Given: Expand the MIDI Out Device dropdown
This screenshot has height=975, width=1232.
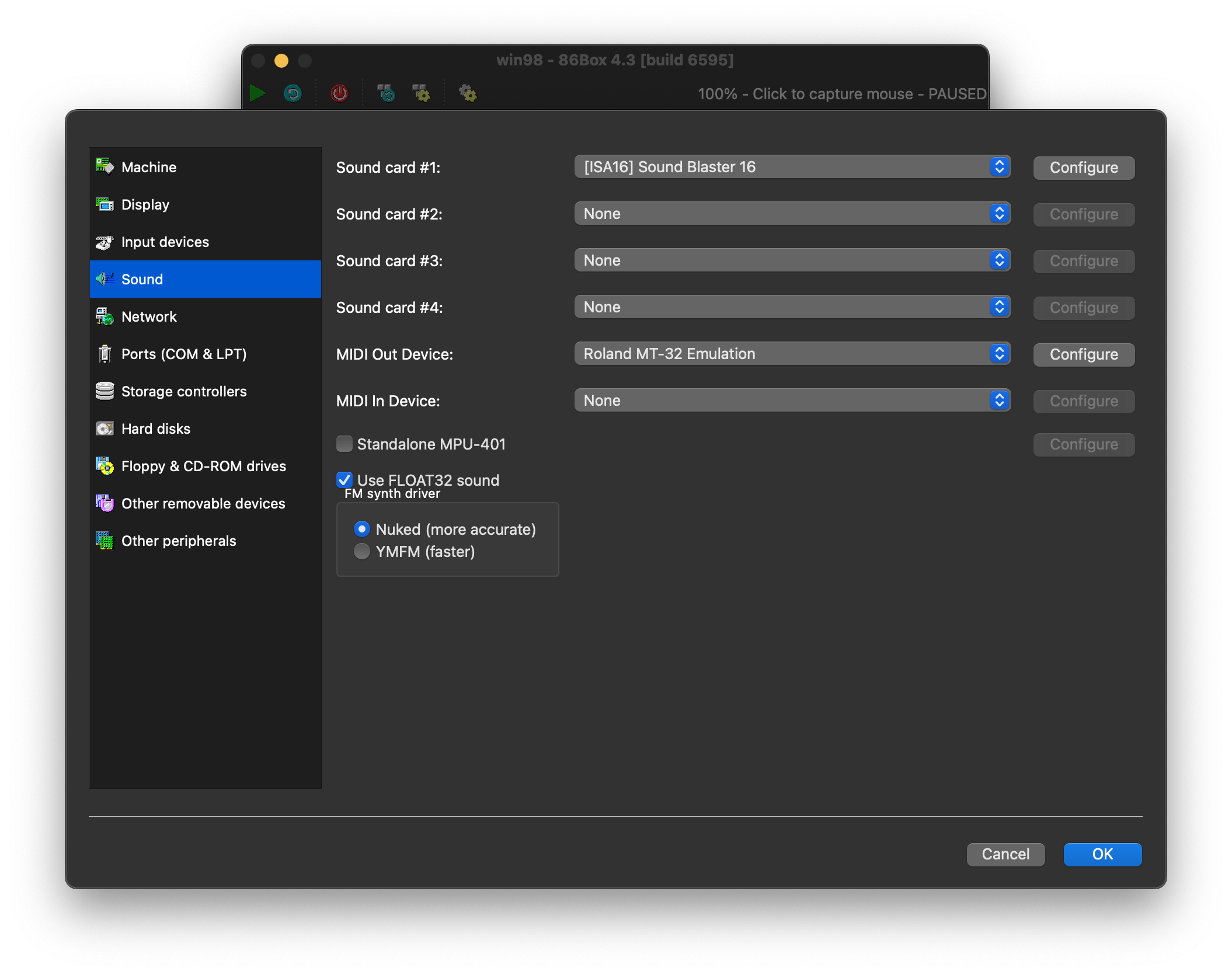Looking at the screenshot, I should [x=792, y=354].
